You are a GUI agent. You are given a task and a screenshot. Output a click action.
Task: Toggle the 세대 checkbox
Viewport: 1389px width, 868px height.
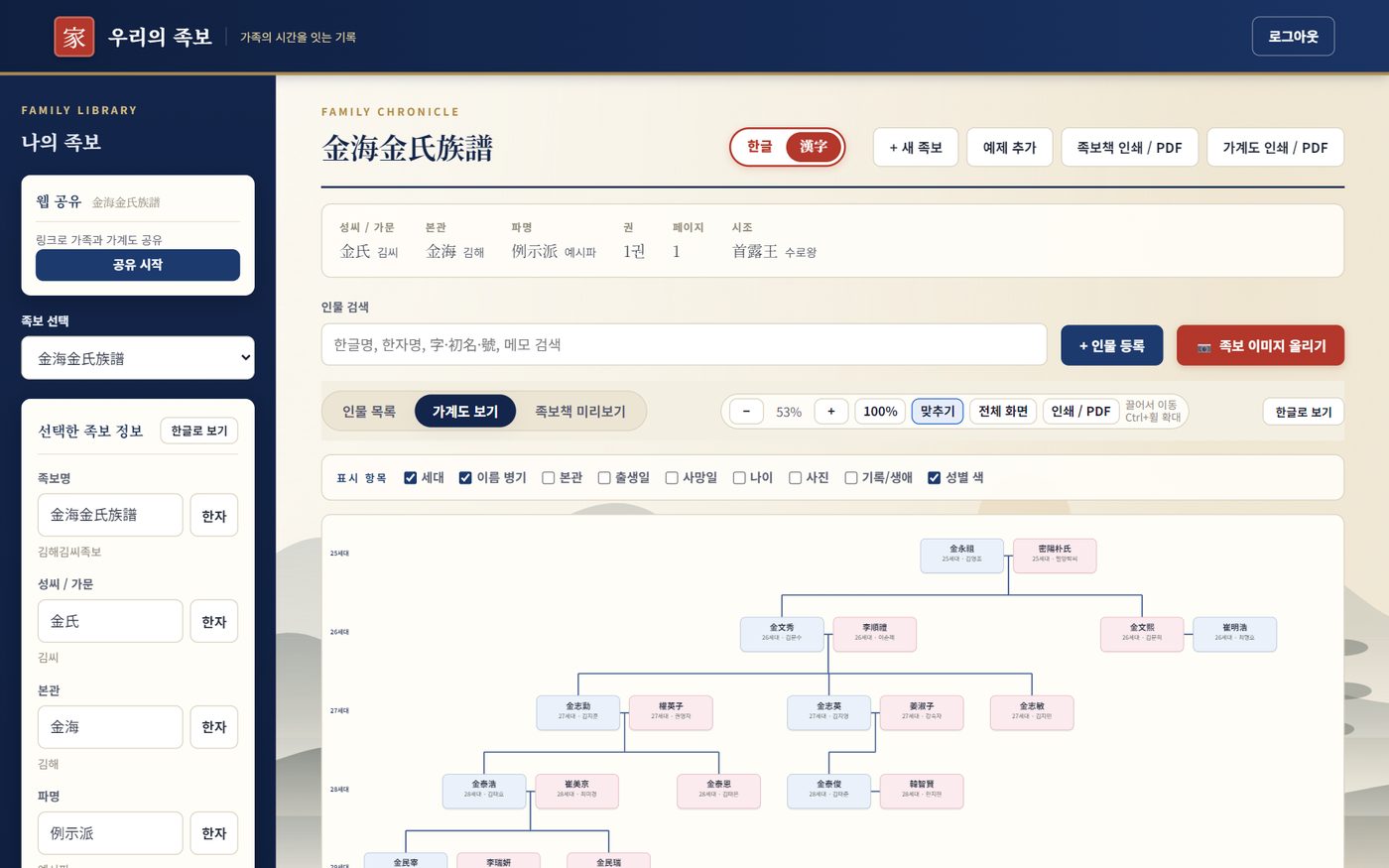click(x=411, y=478)
